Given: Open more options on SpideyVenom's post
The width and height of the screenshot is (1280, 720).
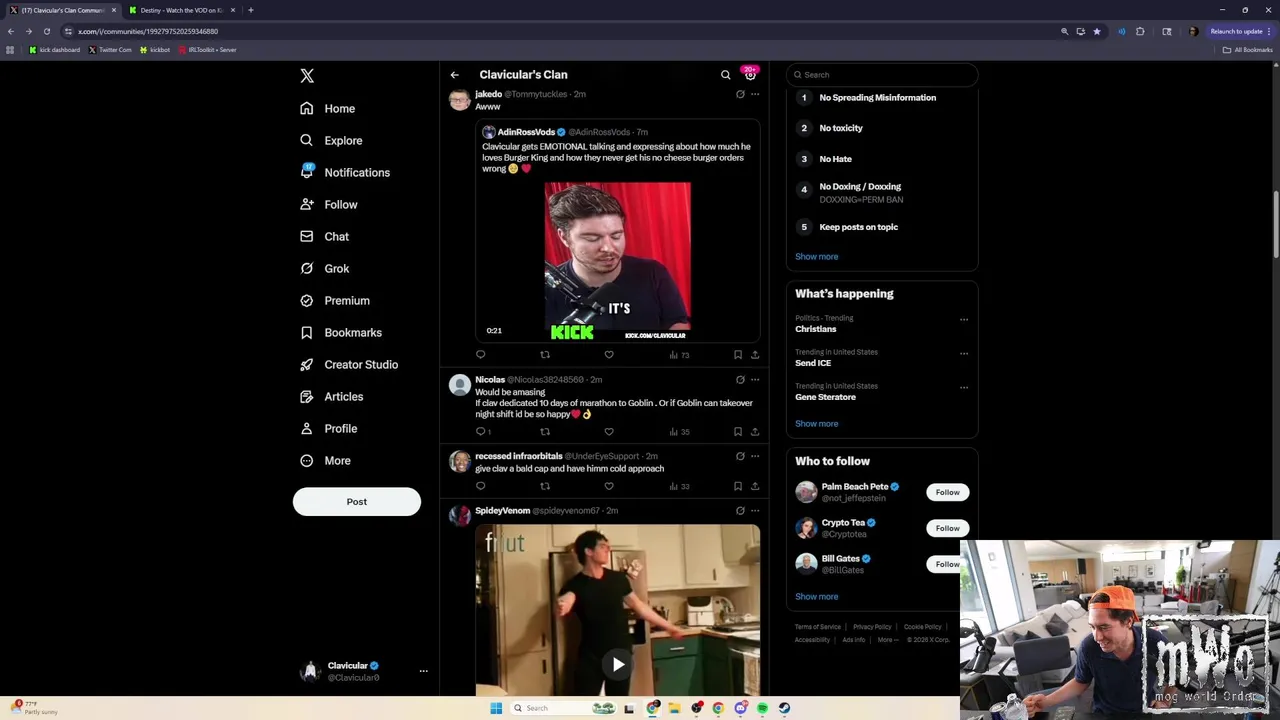Looking at the screenshot, I should tap(755, 510).
